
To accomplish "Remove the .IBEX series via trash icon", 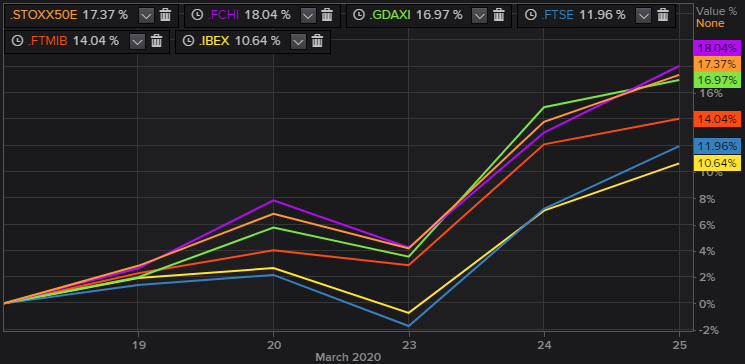I will pyautogui.click(x=317, y=41).
